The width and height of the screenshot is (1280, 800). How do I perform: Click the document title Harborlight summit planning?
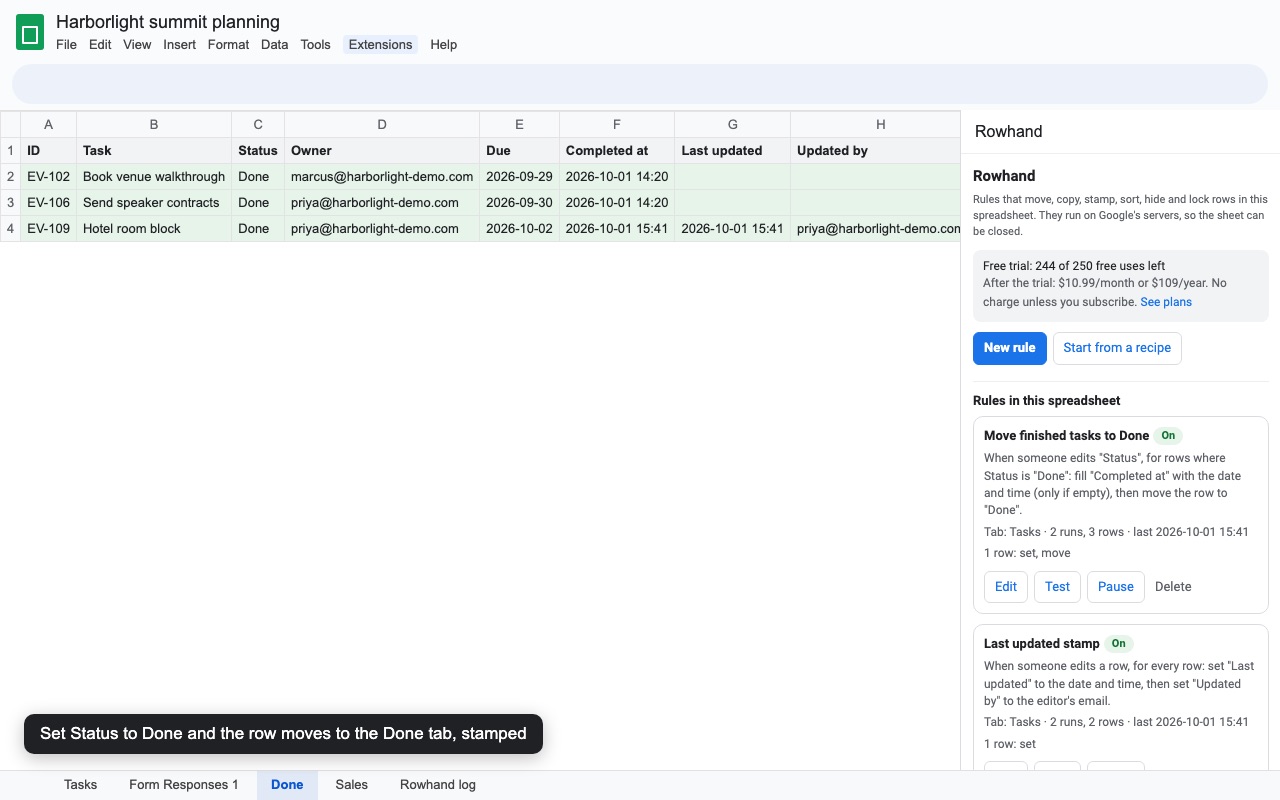[x=168, y=22]
